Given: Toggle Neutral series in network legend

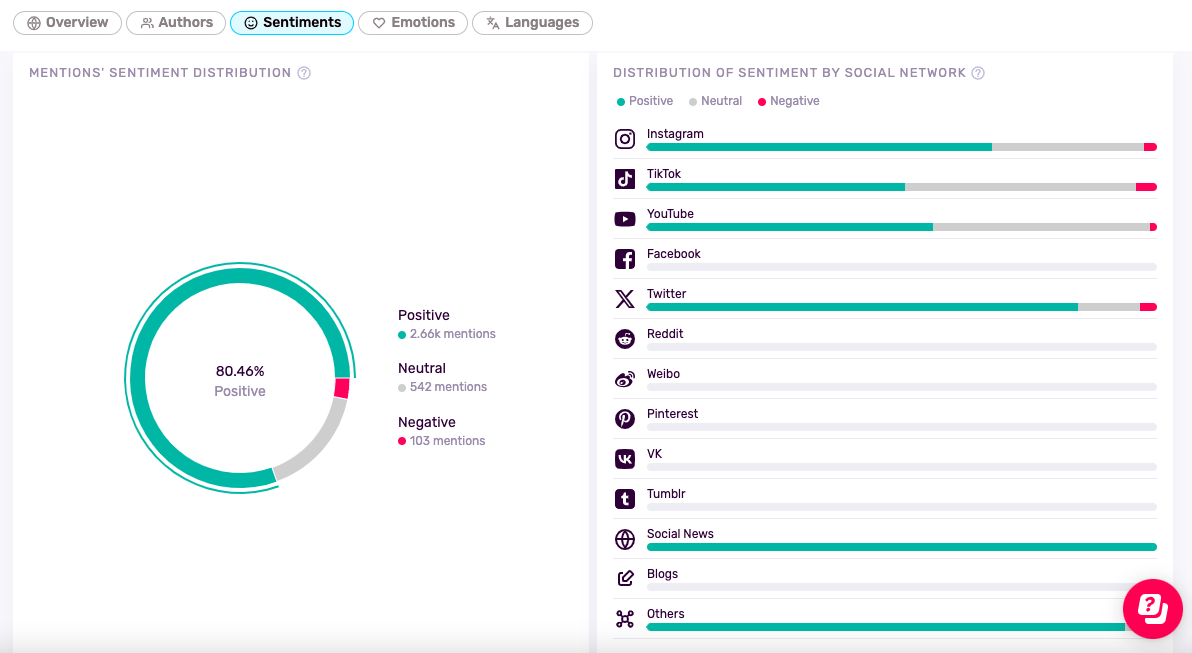Looking at the screenshot, I should [715, 101].
